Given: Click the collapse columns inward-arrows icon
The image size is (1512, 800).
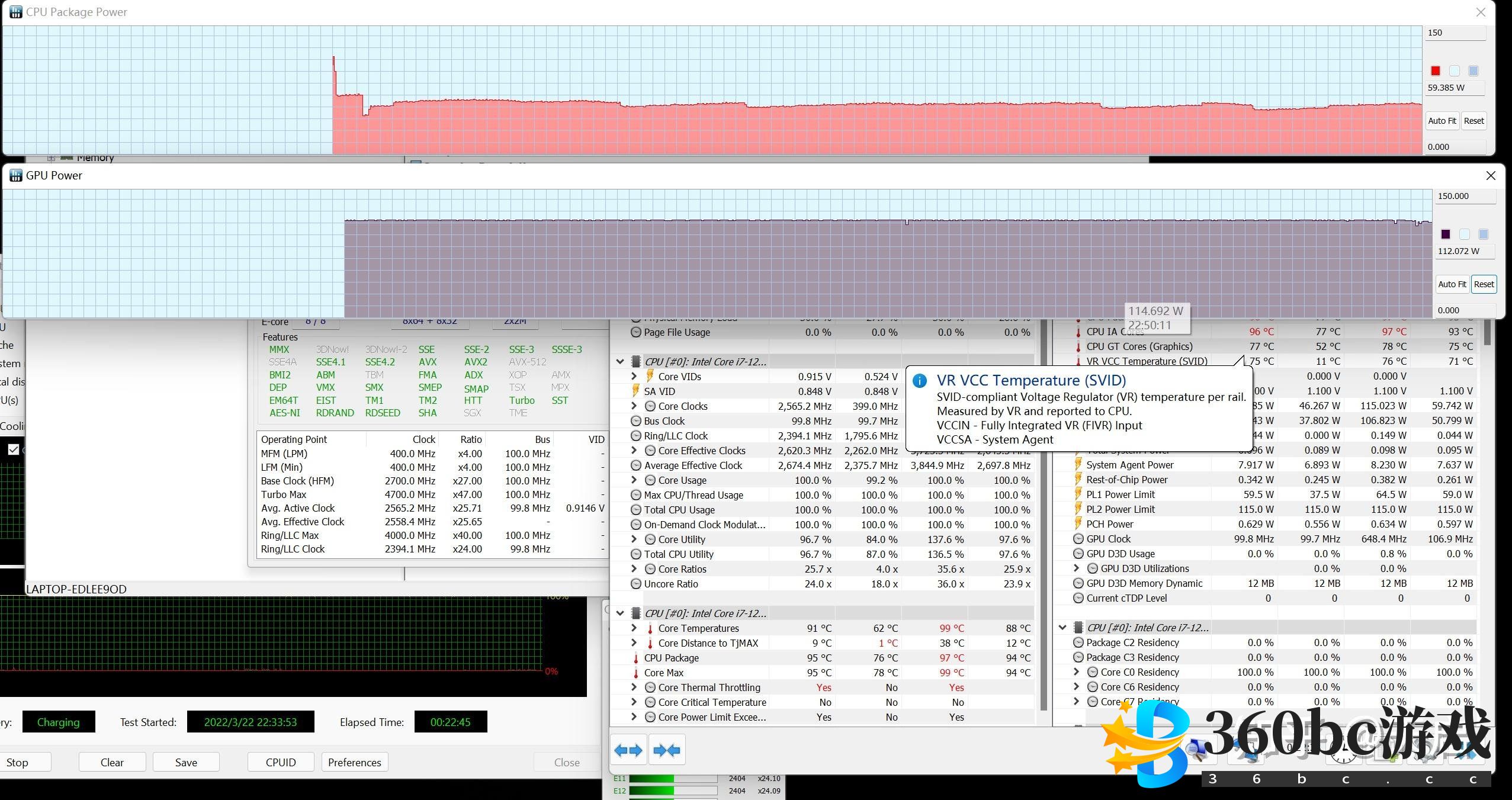Looking at the screenshot, I should (667, 751).
